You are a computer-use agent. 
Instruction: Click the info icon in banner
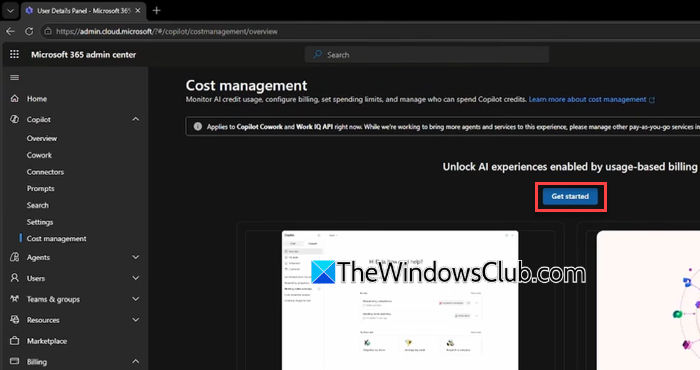(197, 127)
